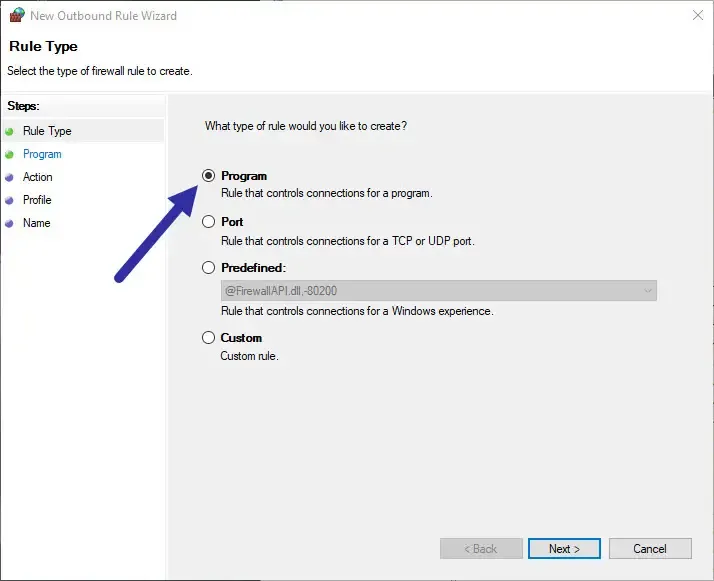Open the Action step in sidebar

tap(38, 177)
